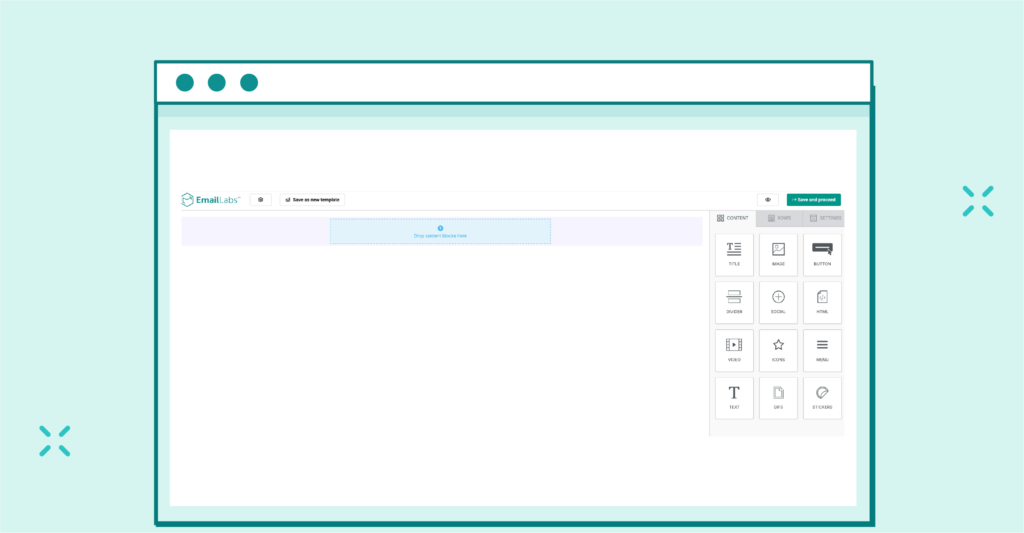Select the Text content block
Image resolution: width=1024 pixels, height=533 pixels.
(734, 397)
